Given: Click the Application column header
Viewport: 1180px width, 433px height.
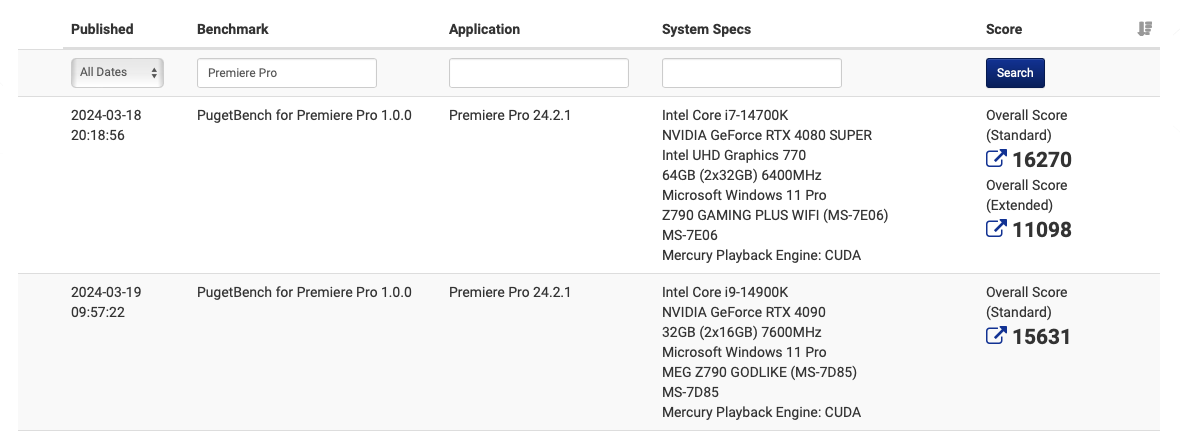Looking at the screenshot, I should [484, 29].
